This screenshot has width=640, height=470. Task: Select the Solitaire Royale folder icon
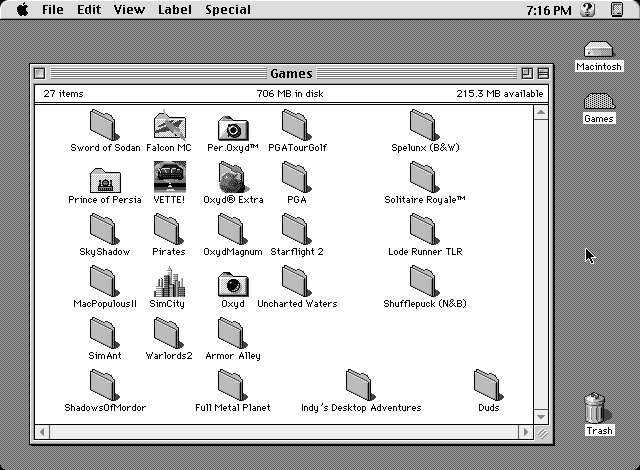[424, 177]
